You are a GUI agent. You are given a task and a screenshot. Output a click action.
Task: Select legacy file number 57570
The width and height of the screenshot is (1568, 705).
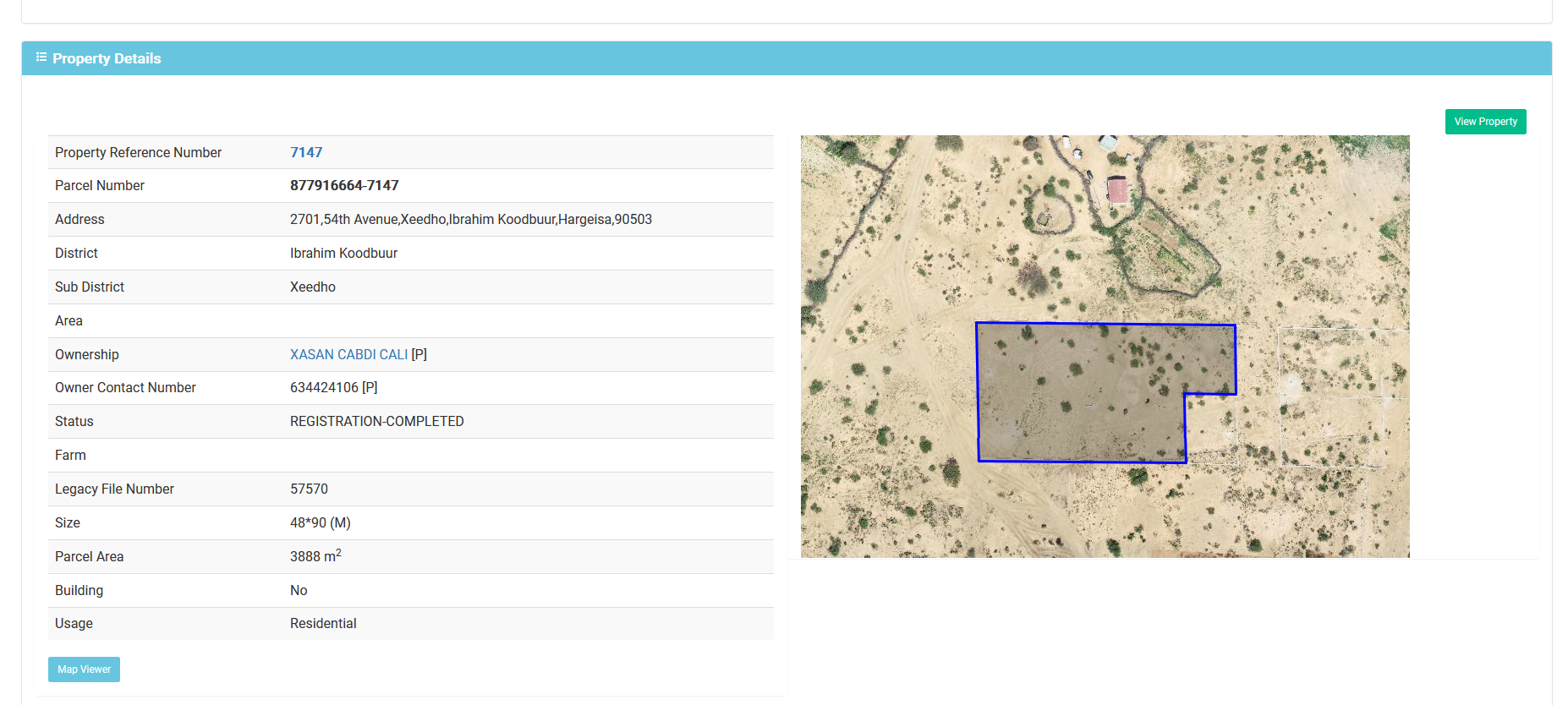click(309, 489)
